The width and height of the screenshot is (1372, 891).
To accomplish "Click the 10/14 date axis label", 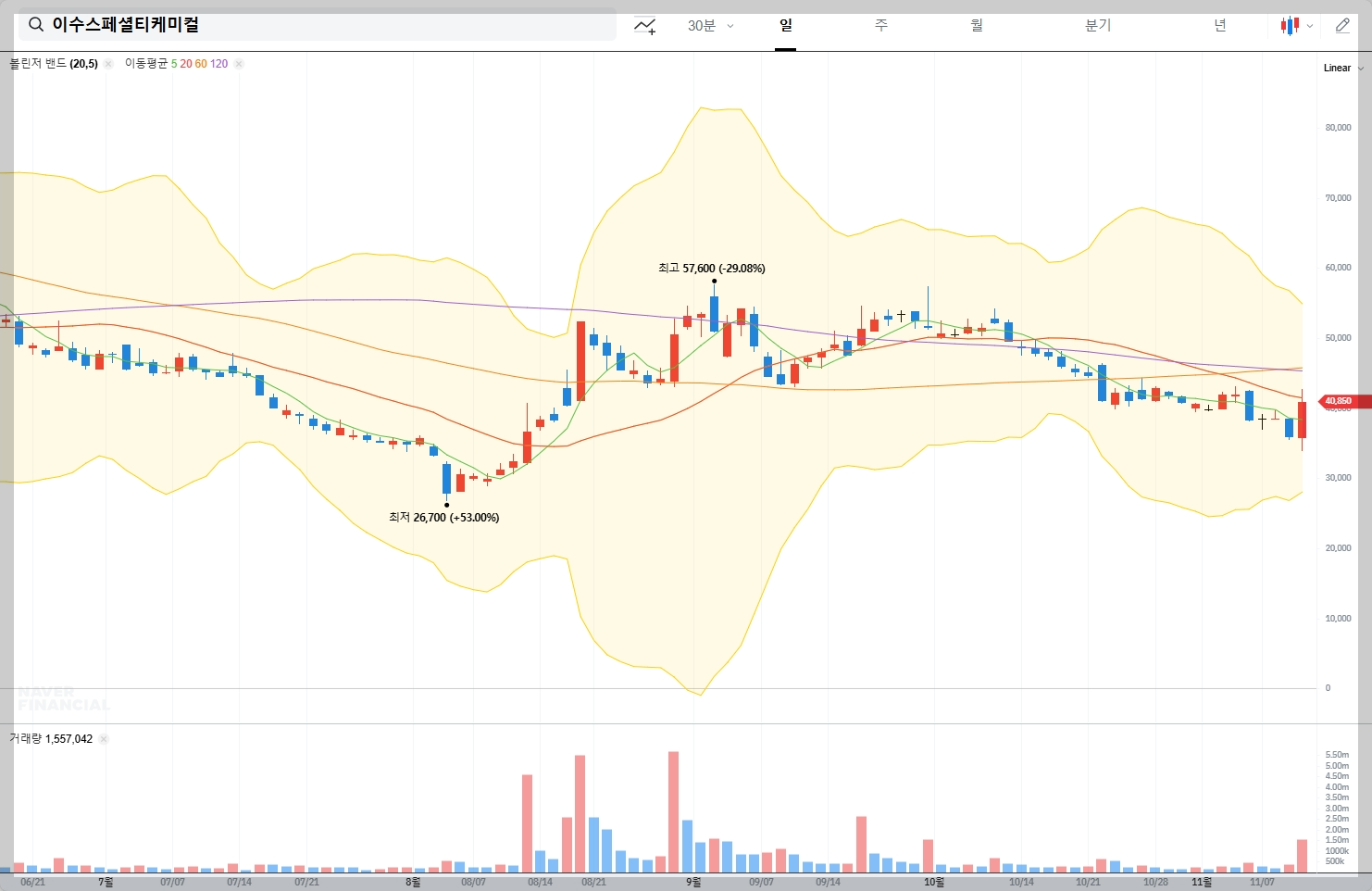I will click(1021, 882).
